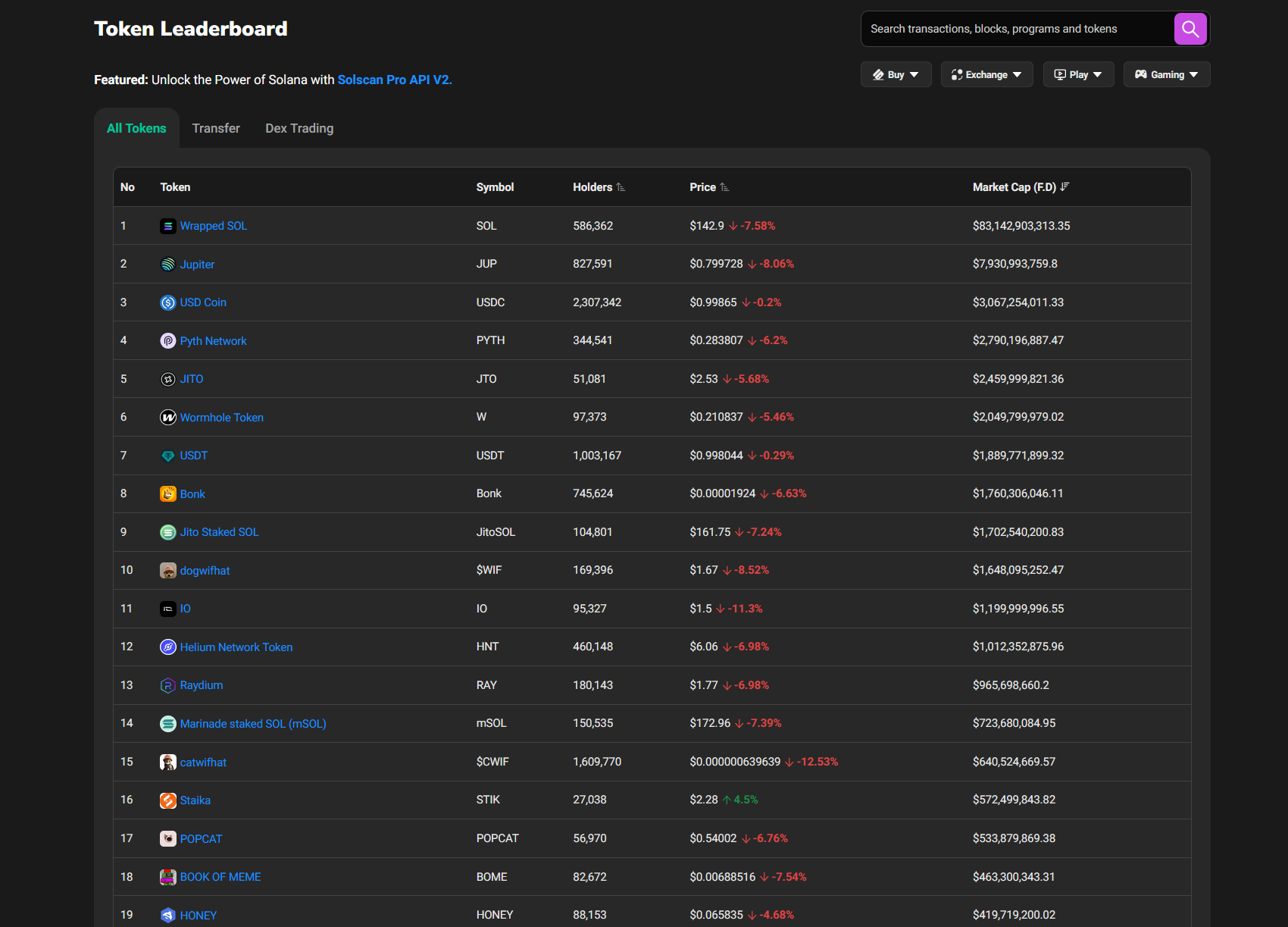Sort by Holders using sort icon
Image resolution: width=1288 pixels, height=927 pixels.
click(x=621, y=187)
